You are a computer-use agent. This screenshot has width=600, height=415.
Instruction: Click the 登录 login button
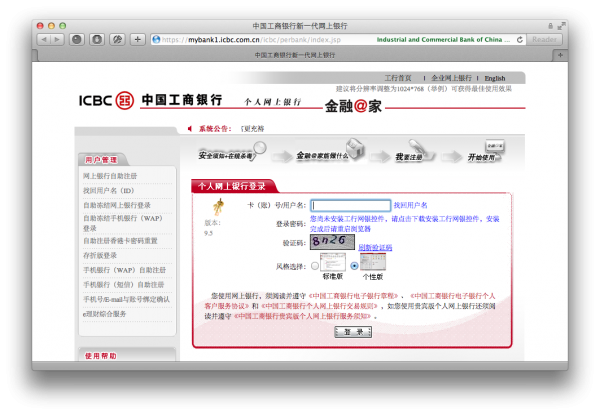(x=353, y=332)
